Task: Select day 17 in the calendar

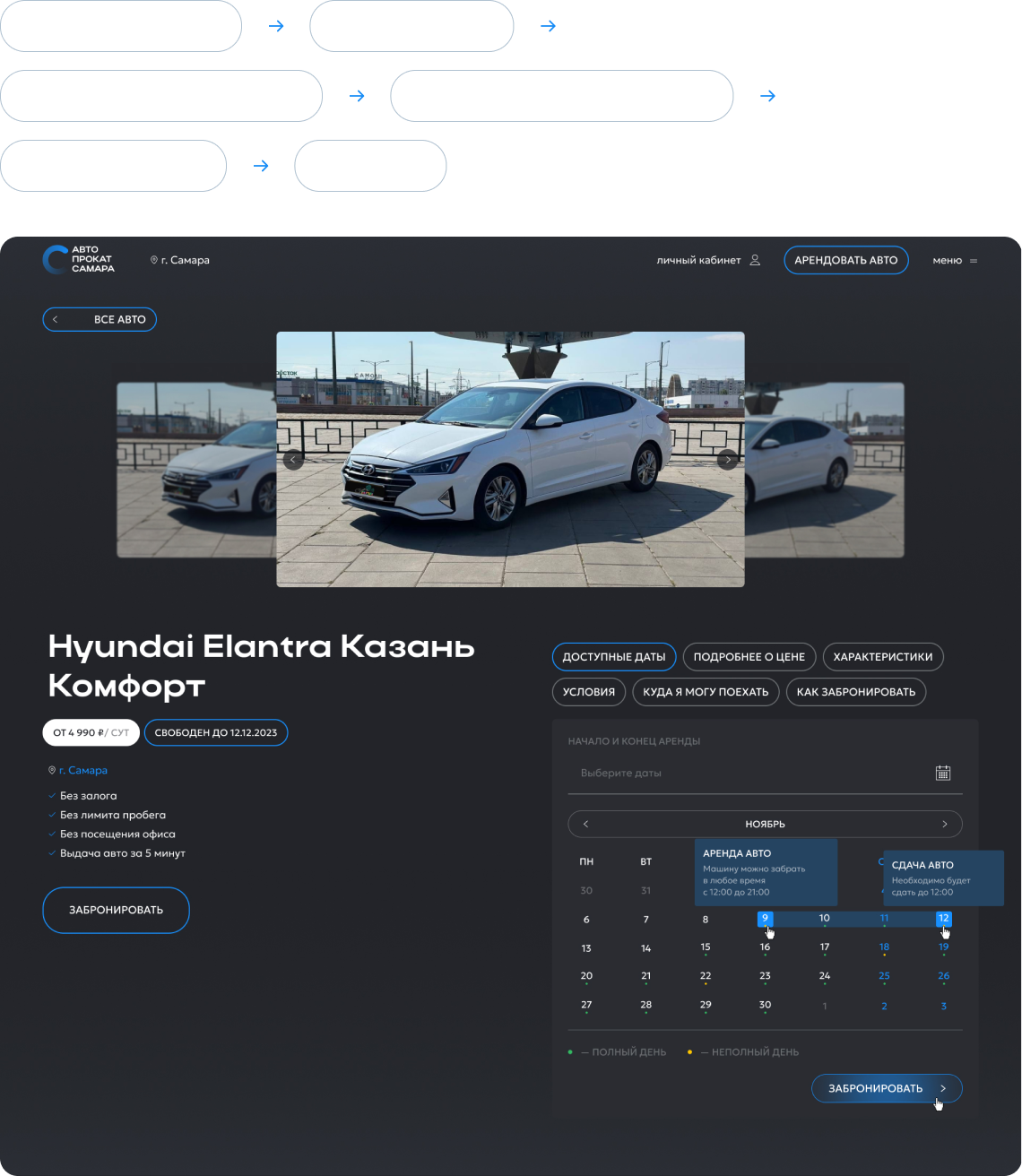Action: [x=825, y=947]
